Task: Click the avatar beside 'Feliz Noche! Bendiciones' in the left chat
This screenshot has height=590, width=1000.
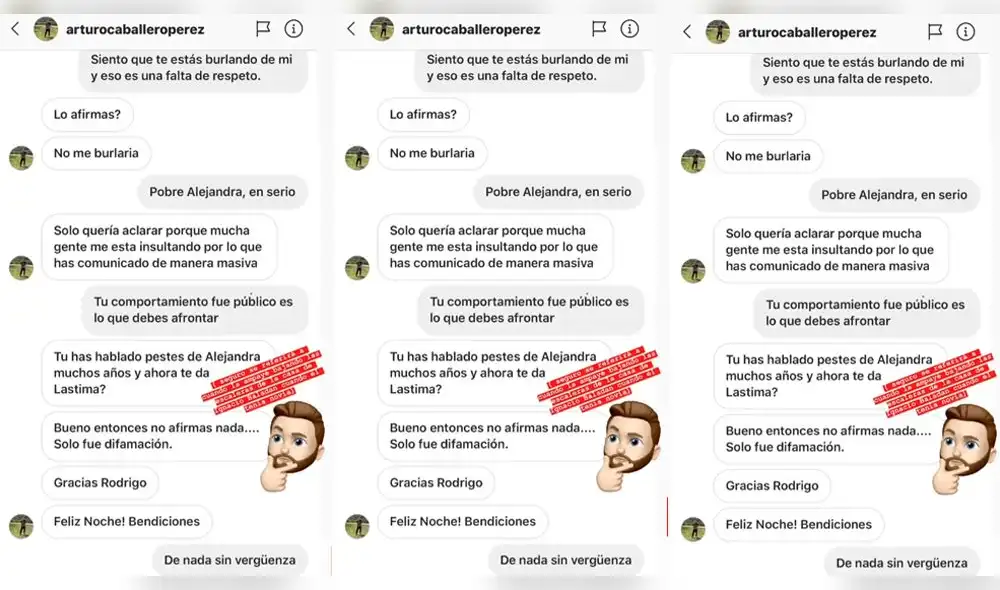Action: click(21, 526)
